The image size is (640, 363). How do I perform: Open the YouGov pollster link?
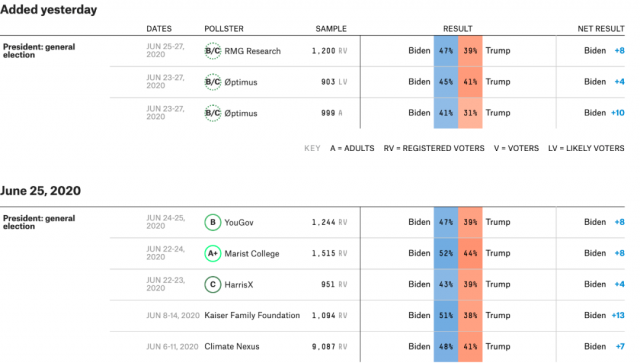tap(239, 223)
